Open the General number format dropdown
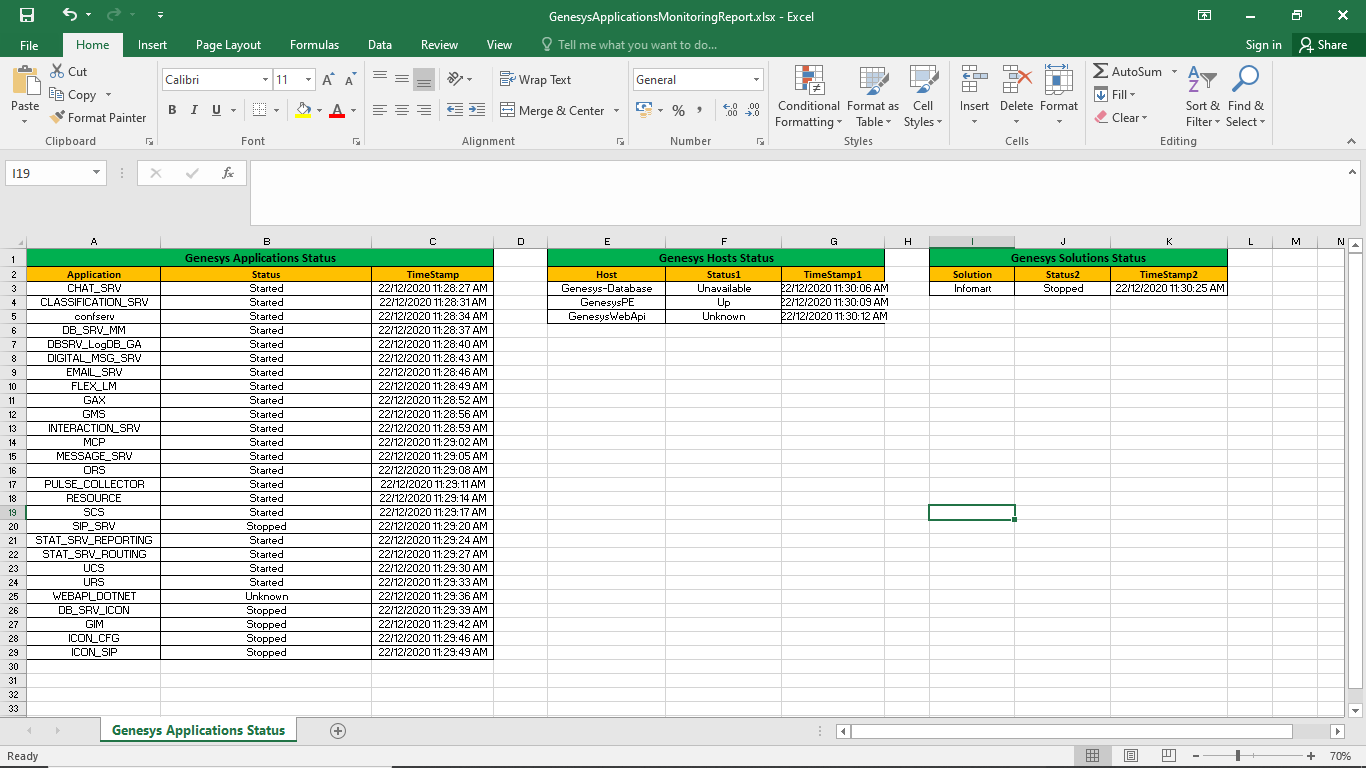The width and height of the screenshot is (1366, 768). [x=756, y=80]
